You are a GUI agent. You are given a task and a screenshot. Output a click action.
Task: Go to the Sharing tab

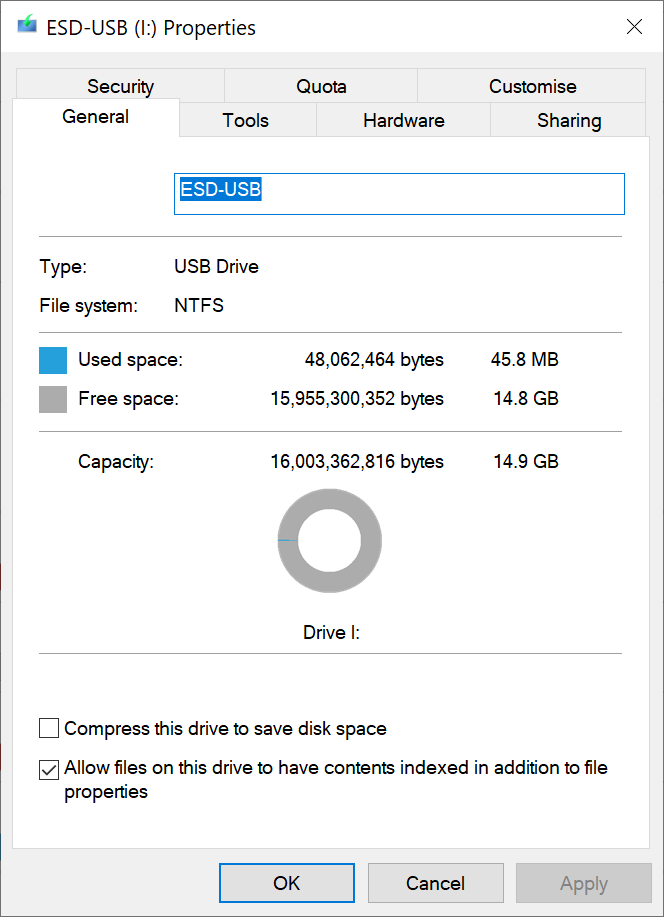point(569,120)
